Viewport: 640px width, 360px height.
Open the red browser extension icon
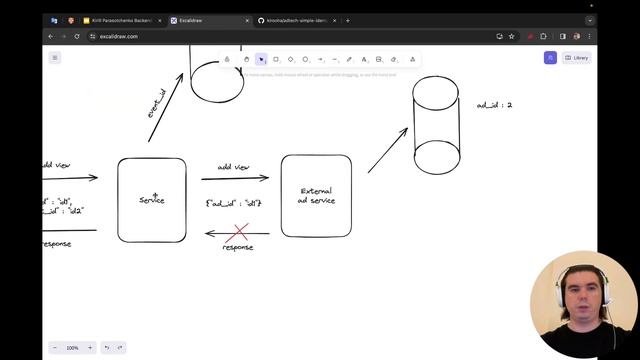pyautogui.click(x=530, y=36)
